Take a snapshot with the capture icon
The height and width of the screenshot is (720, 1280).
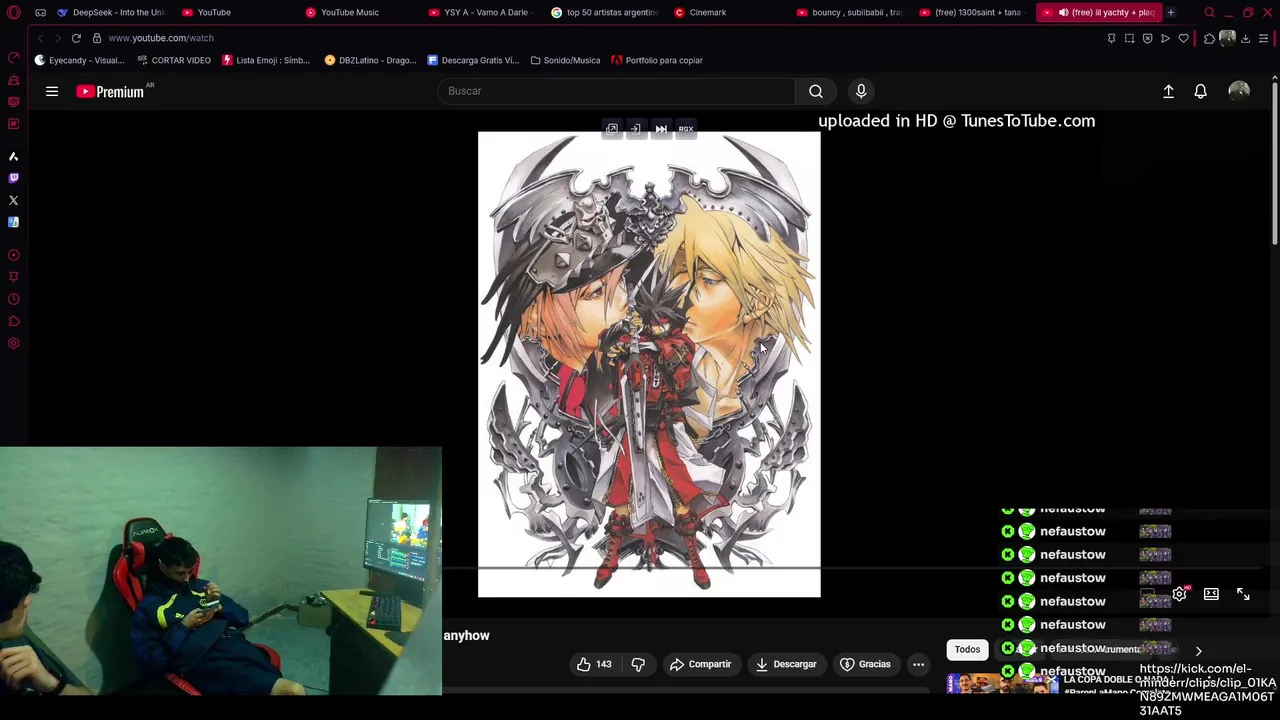point(1129,38)
